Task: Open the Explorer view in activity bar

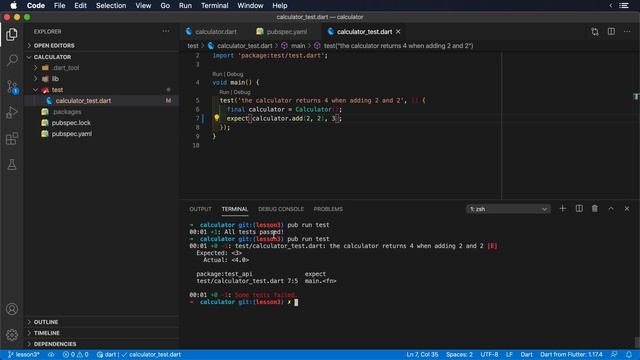Action: coord(12,35)
